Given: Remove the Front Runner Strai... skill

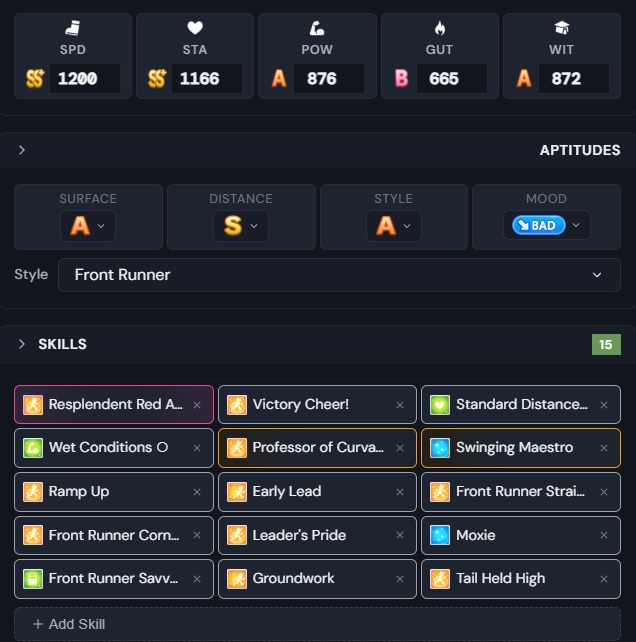Looking at the screenshot, I should coord(604,492).
